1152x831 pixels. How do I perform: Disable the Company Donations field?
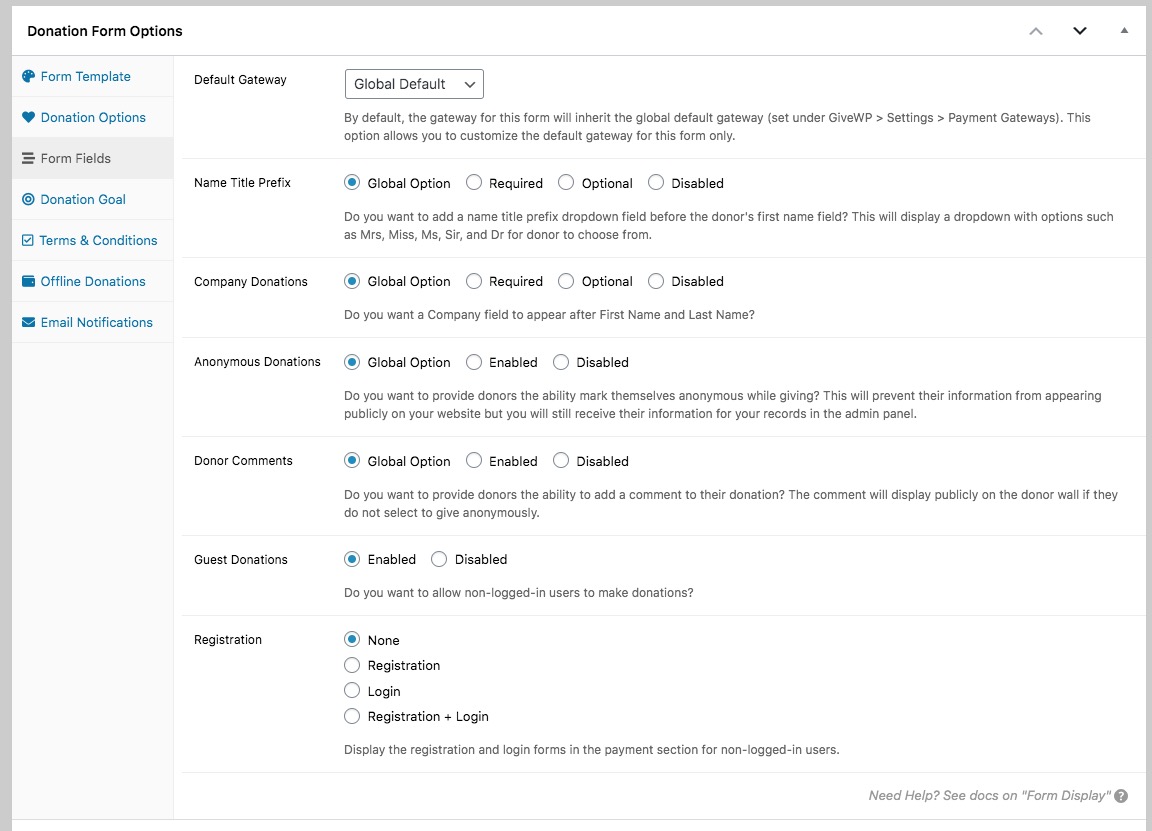pyautogui.click(x=656, y=281)
